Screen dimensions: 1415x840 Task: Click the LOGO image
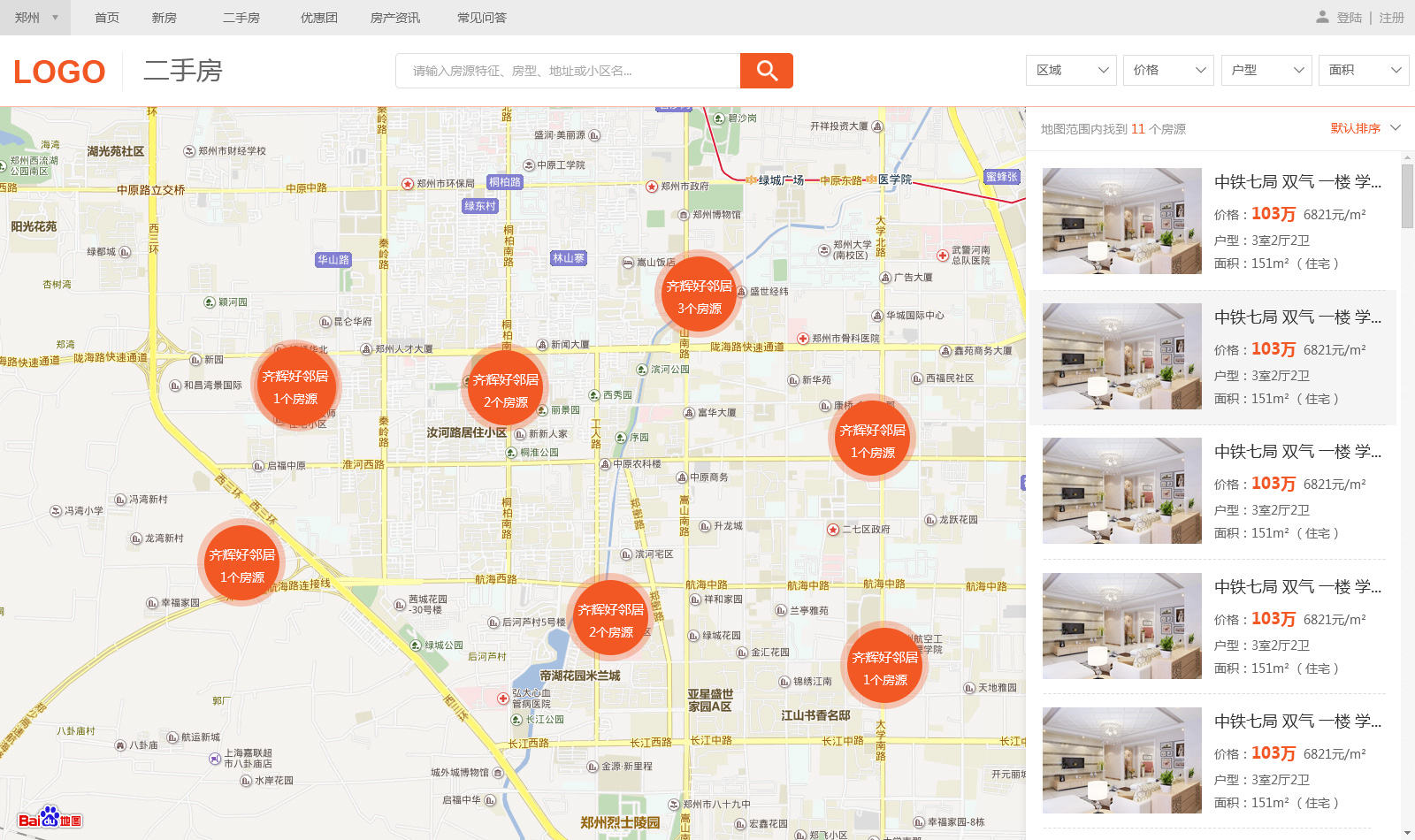(x=59, y=72)
